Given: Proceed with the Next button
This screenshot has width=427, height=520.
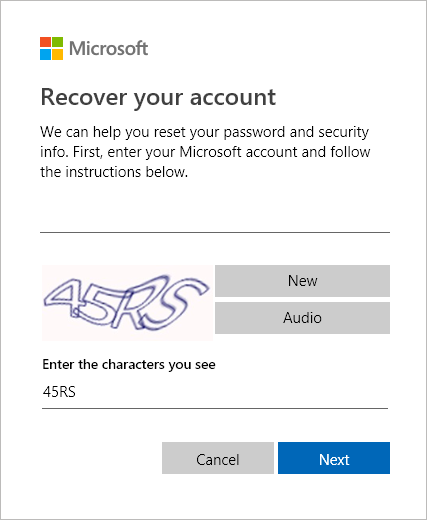Looking at the screenshot, I should pyautogui.click(x=334, y=458).
